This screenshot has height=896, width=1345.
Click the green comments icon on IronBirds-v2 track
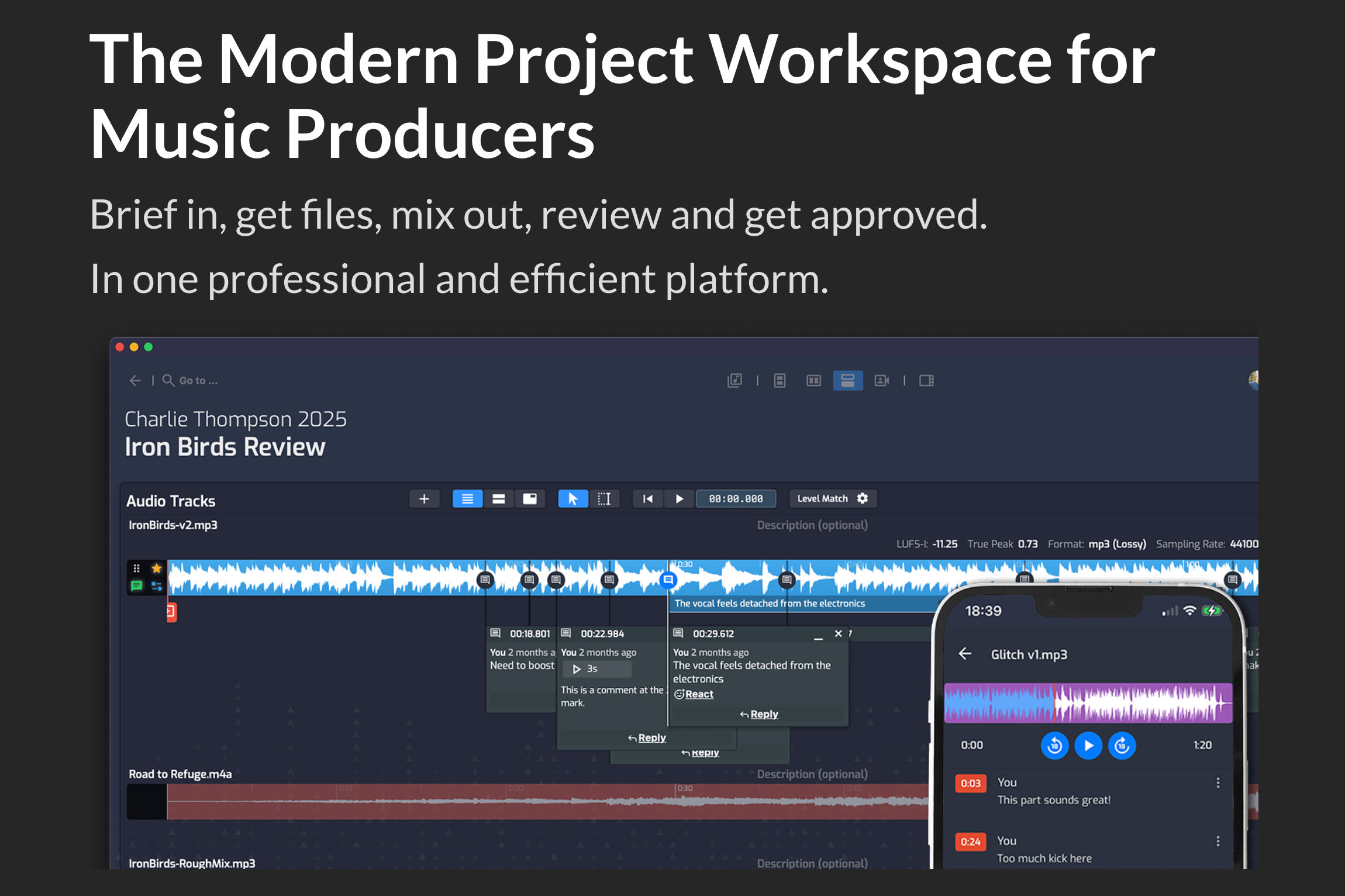point(136,586)
